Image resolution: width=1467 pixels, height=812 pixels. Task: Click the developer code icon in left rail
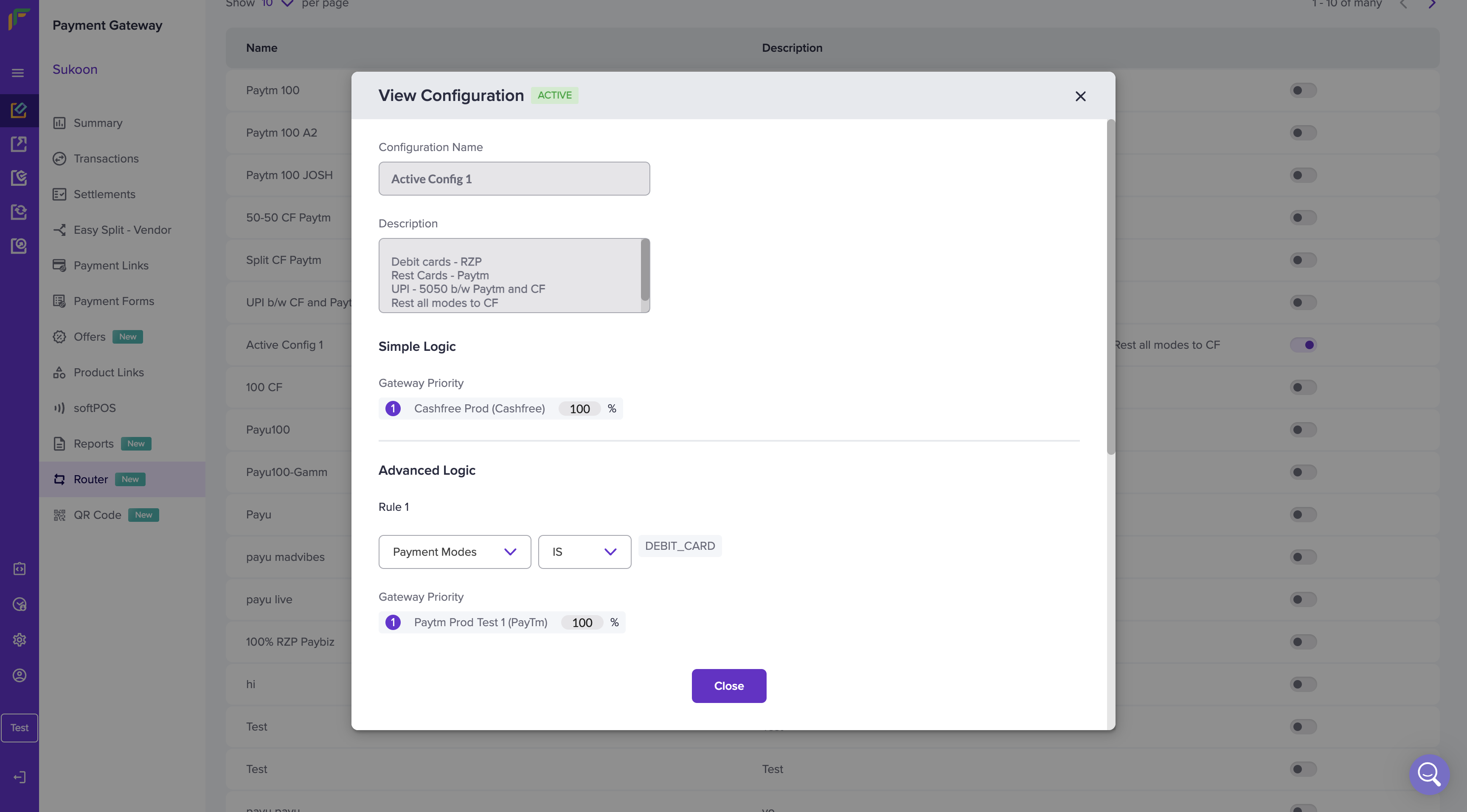[20, 568]
